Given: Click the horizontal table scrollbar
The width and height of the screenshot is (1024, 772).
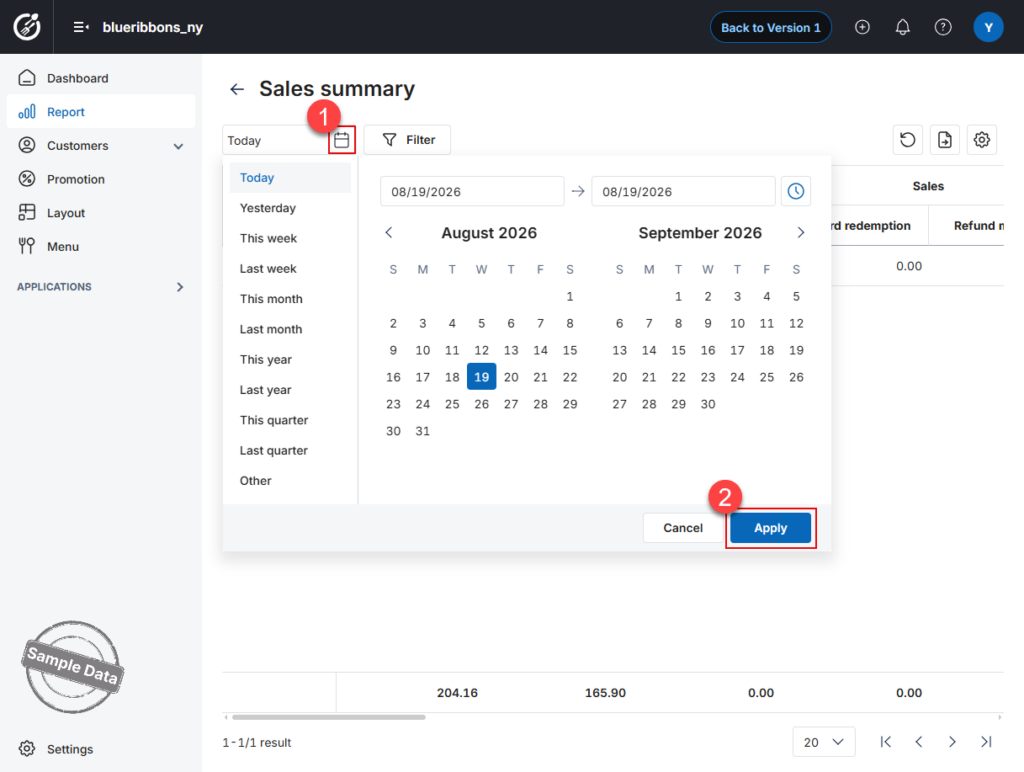Looking at the screenshot, I should tap(328, 717).
